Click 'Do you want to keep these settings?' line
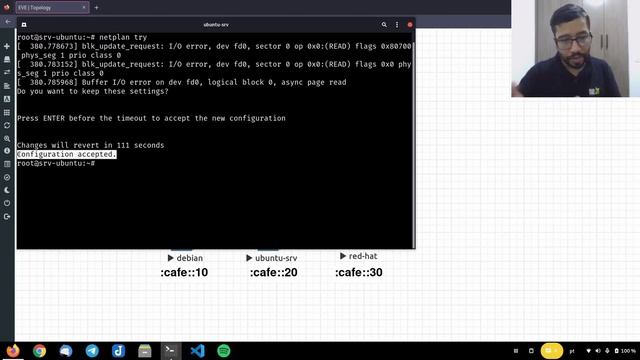The width and height of the screenshot is (640, 360). [93, 91]
